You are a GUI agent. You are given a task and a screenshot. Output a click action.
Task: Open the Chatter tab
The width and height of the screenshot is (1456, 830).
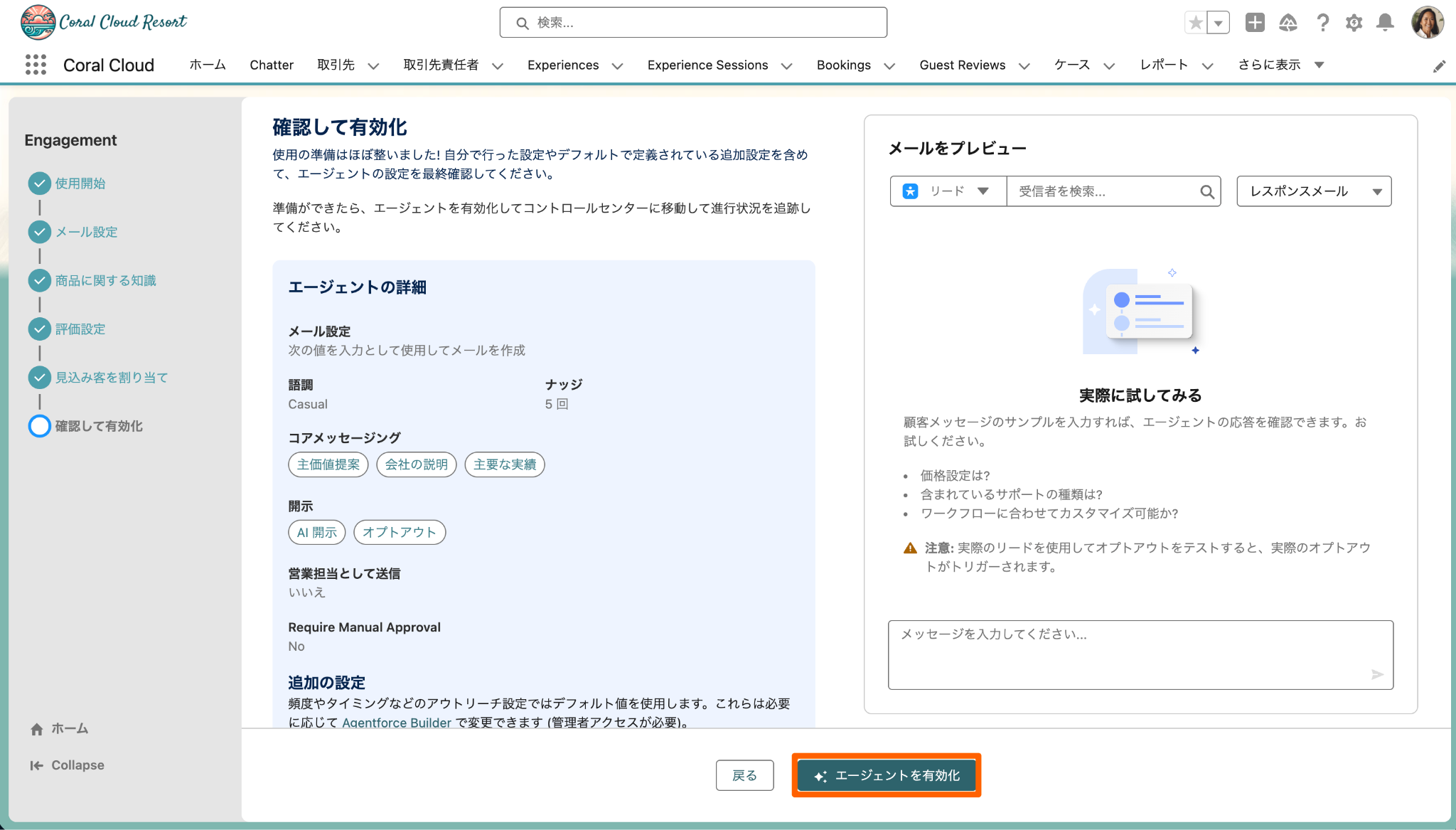(x=271, y=65)
